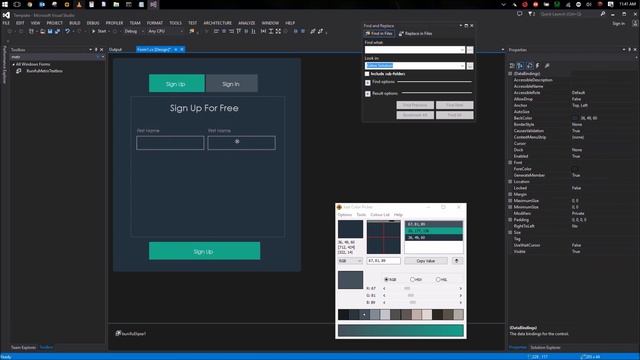Click the Make Same Size toolbar icon
640x360 pixels.
click(278, 31)
